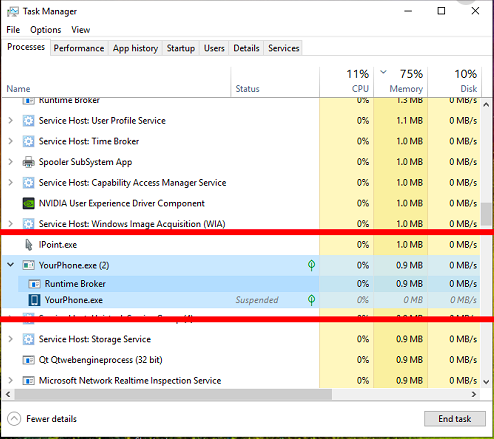Expand Service Host: Storage Service
Image resolution: width=494 pixels, height=439 pixels.
[10, 339]
